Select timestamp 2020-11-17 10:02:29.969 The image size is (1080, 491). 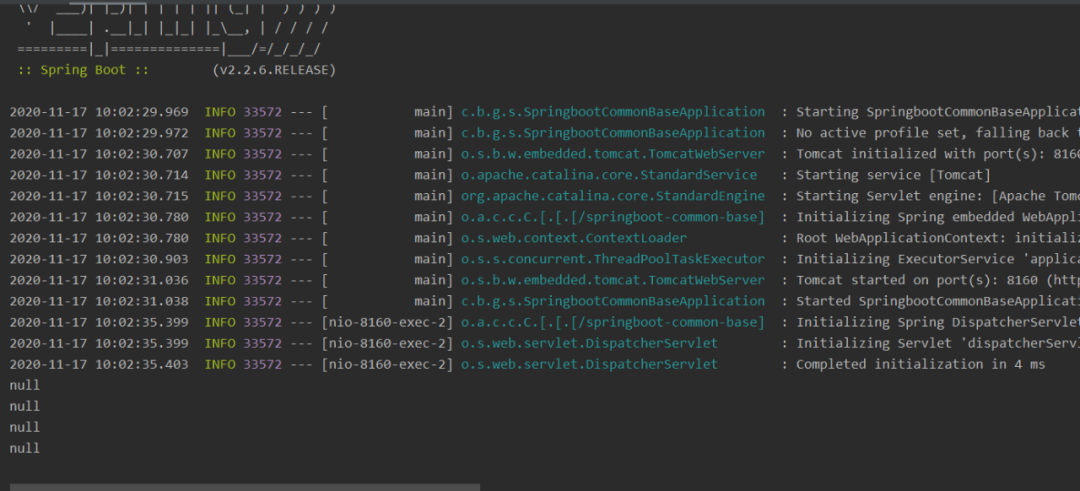coord(98,112)
